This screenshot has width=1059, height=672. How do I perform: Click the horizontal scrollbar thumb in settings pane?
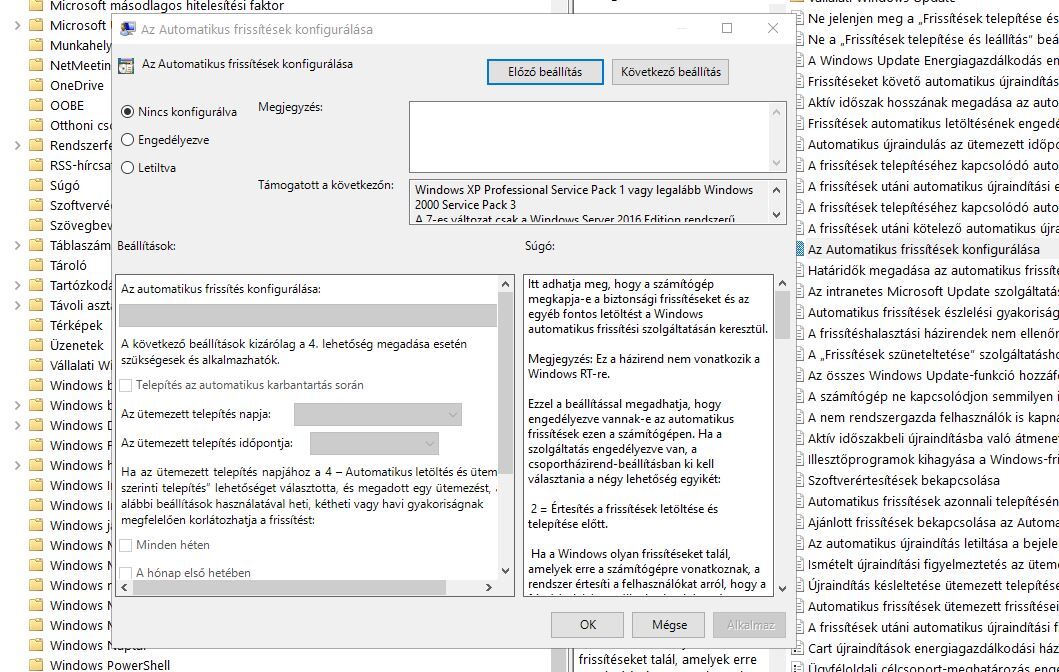[289, 588]
